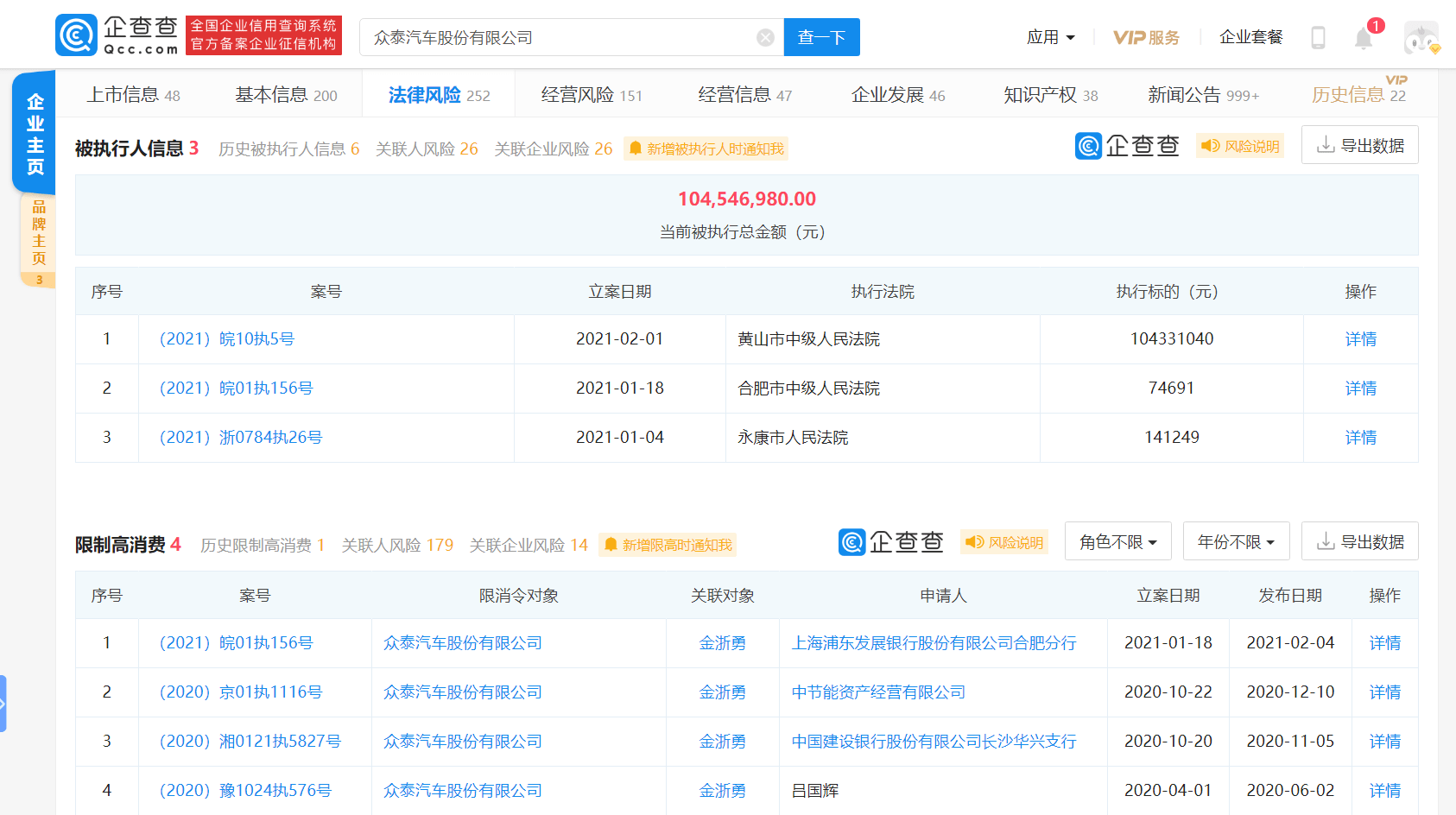1456x815 pixels.
Task: Expand the 角色不限 dropdown
Action: [x=1118, y=541]
